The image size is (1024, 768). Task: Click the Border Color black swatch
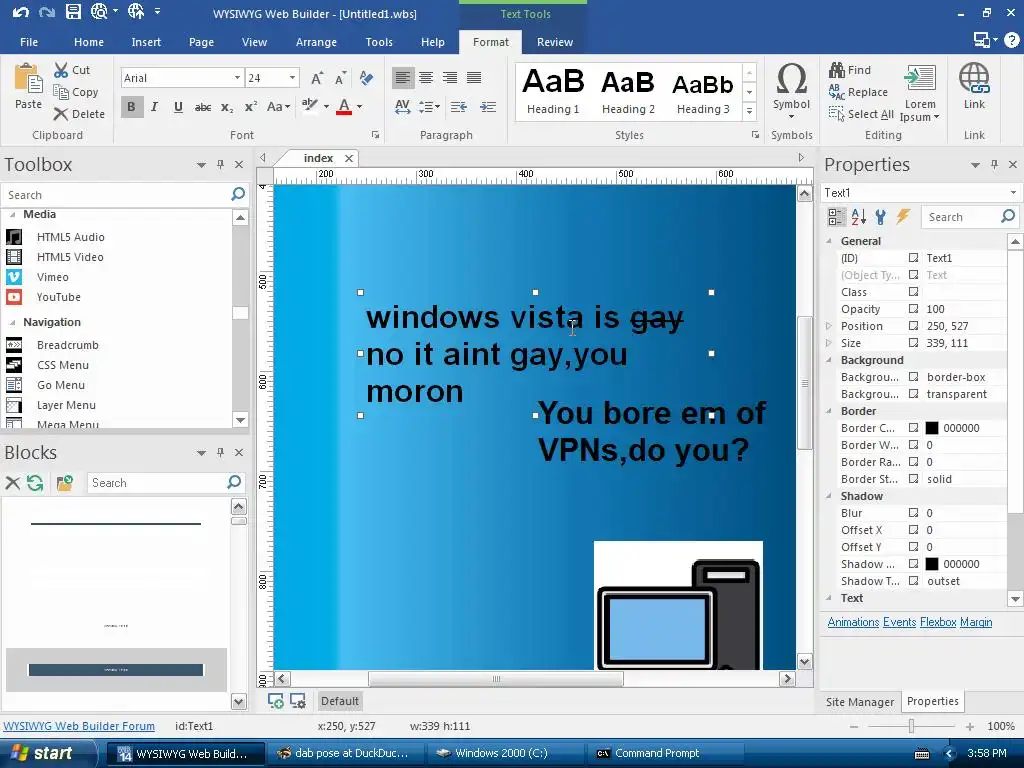click(932, 428)
